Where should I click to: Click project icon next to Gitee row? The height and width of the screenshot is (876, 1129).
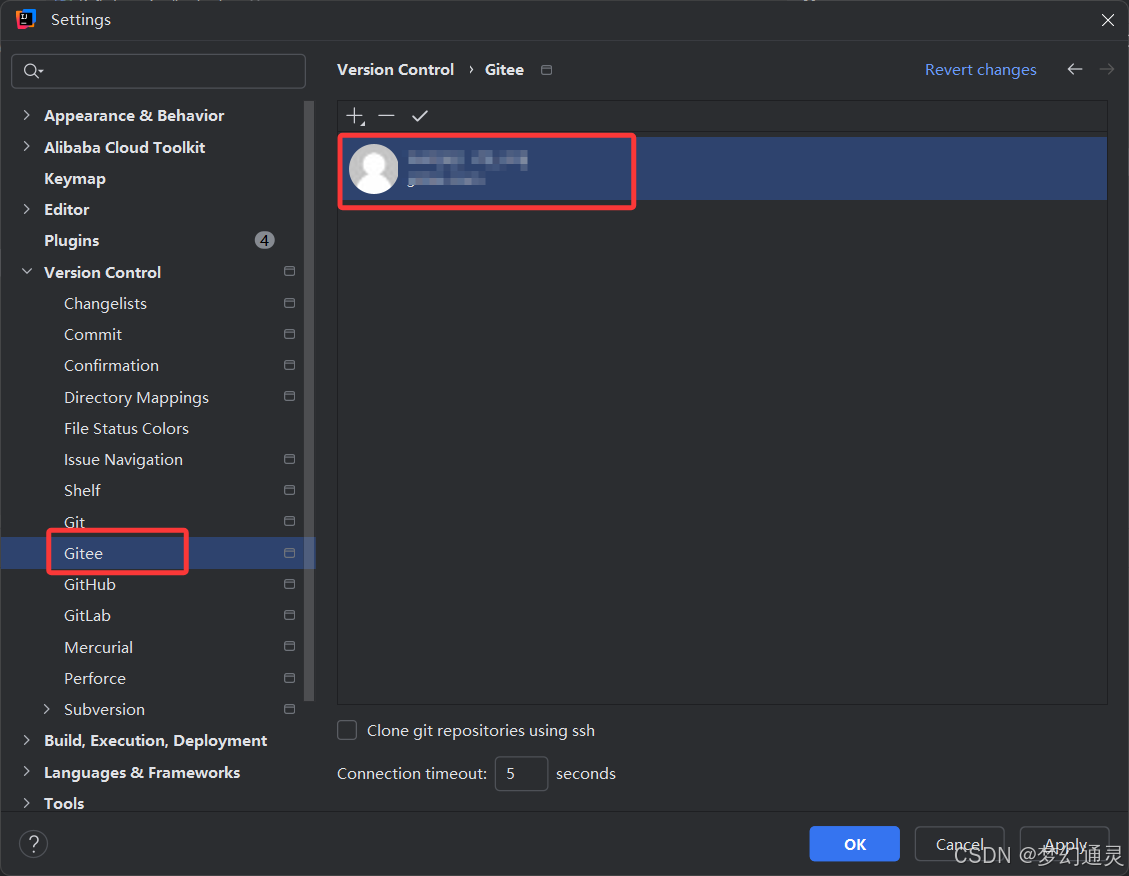pyautogui.click(x=289, y=553)
